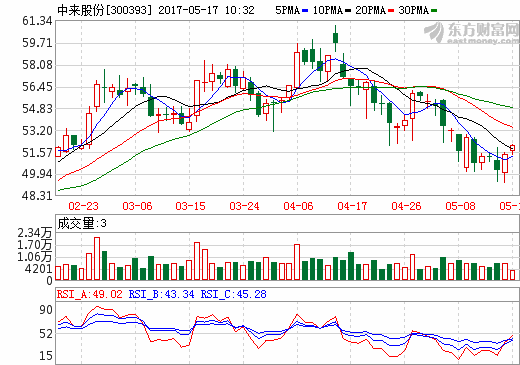
Task: Click the 49.94 price axis label
Action: tap(37, 174)
